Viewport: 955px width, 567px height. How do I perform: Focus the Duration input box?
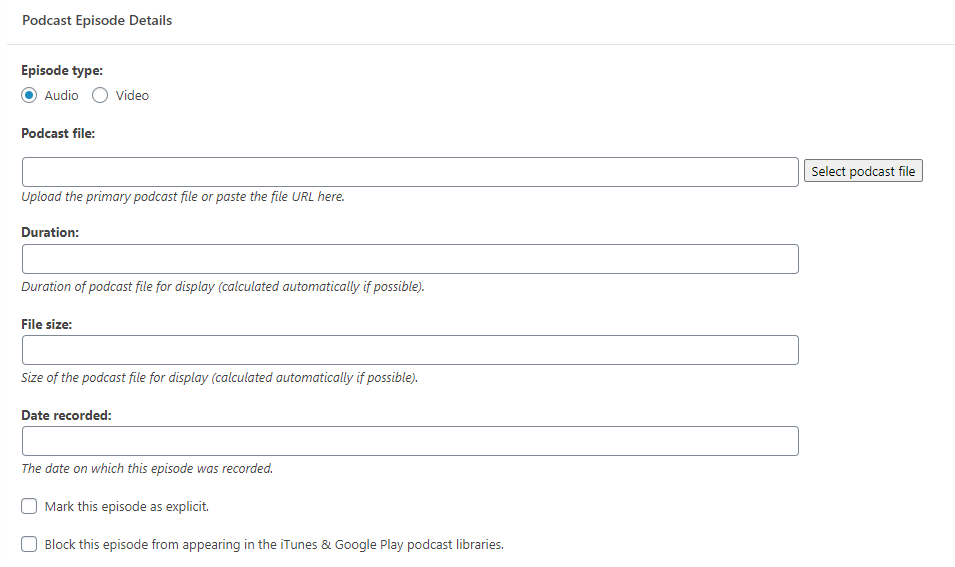coord(410,259)
